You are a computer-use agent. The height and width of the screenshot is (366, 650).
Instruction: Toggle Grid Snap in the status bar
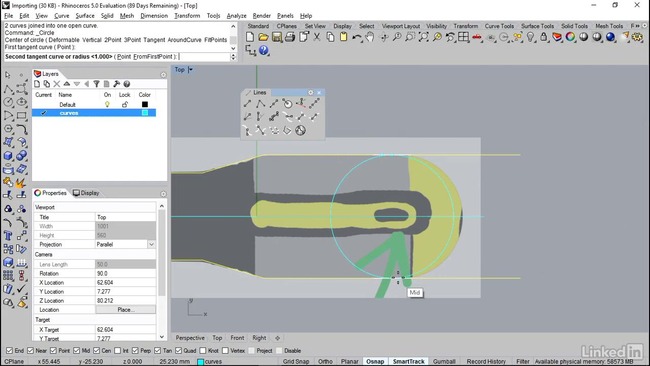(296, 361)
